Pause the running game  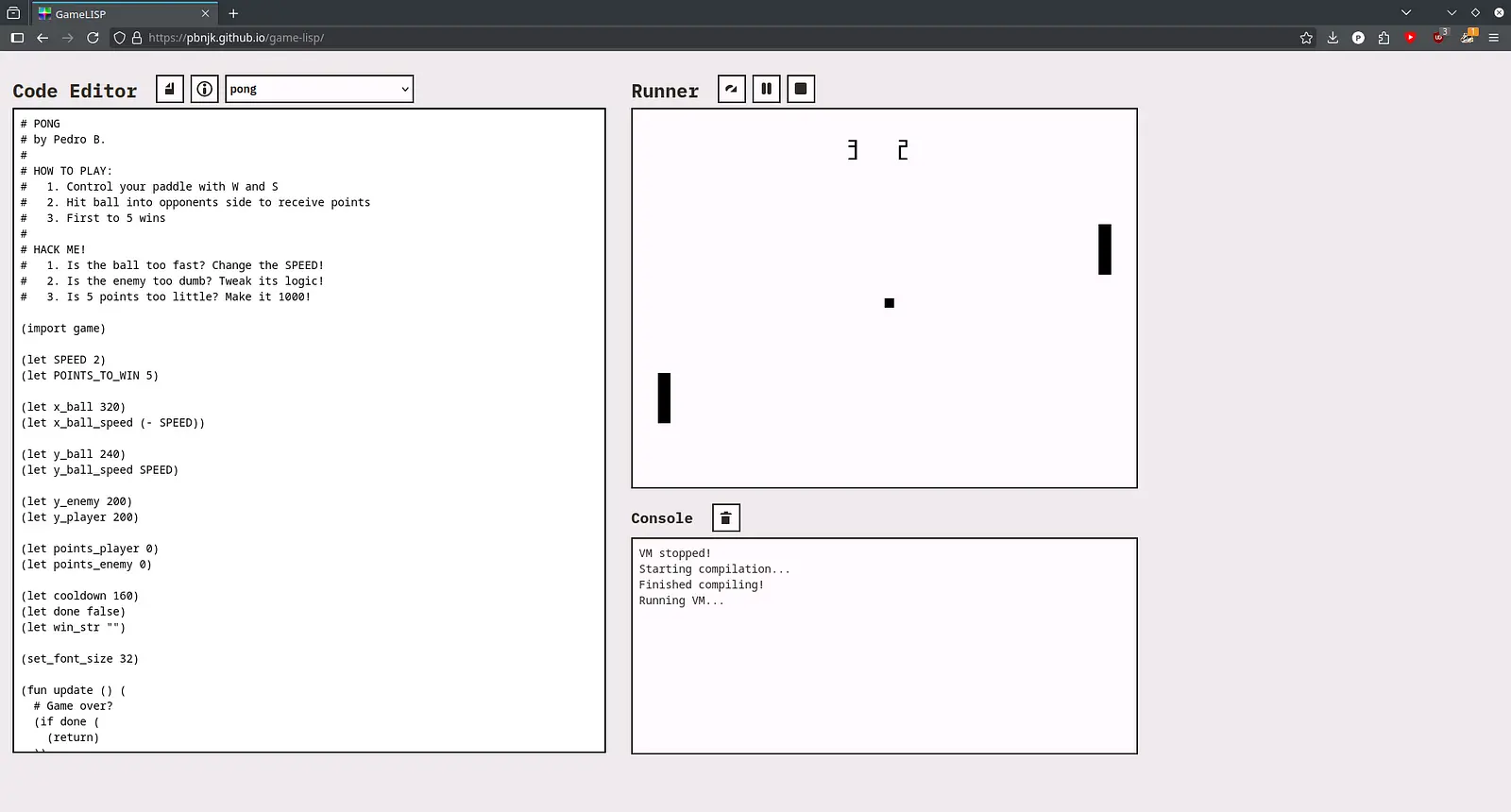pyautogui.click(x=766, y=89)
